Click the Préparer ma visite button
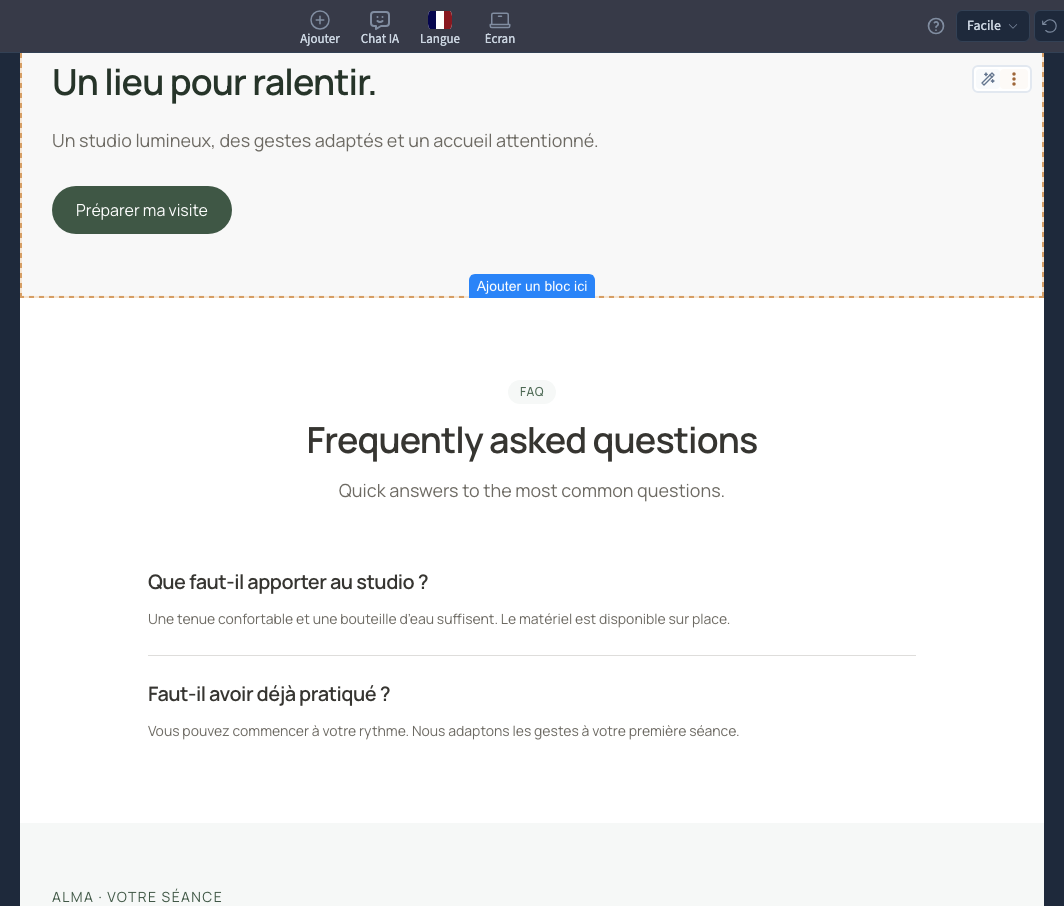The image size is (1064, 906). click(142, 210)
